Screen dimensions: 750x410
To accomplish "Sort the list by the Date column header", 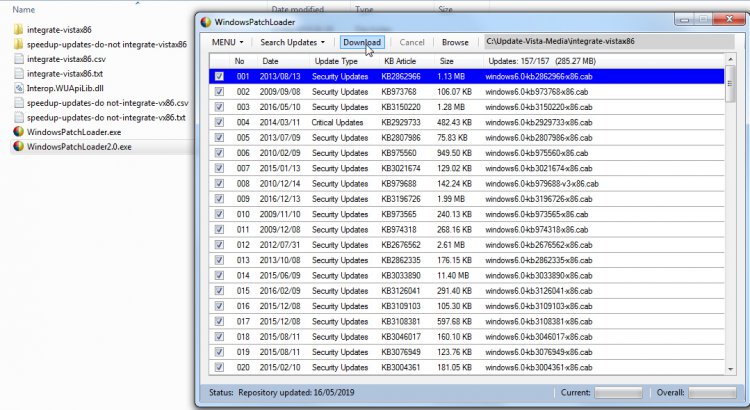I will [283, 61].
